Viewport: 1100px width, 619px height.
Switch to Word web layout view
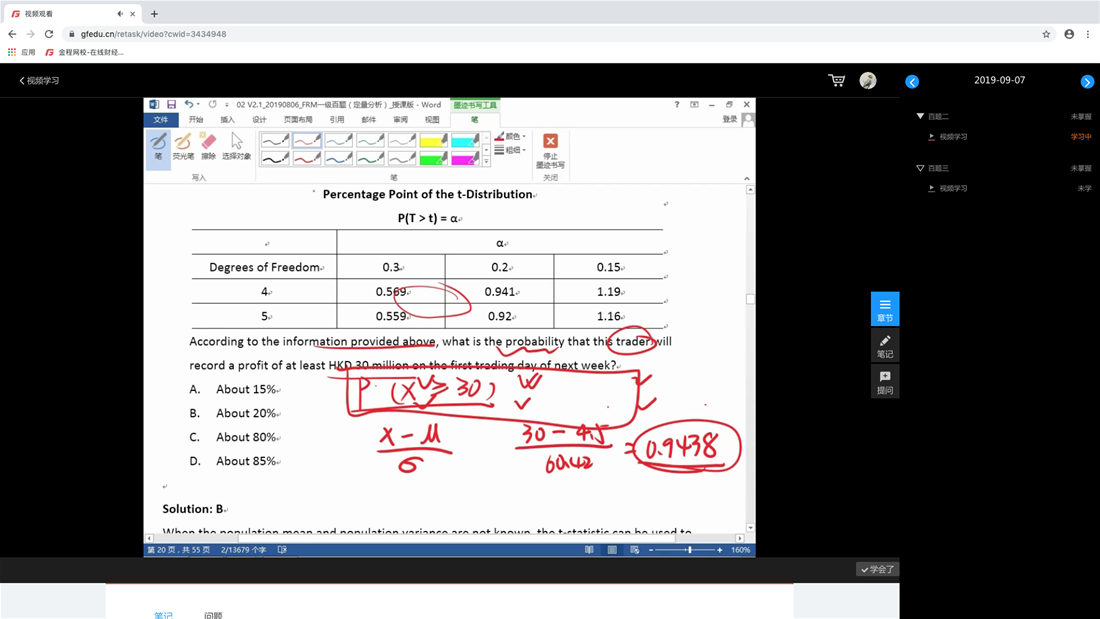pyautogui.click(x=634, y=550)
